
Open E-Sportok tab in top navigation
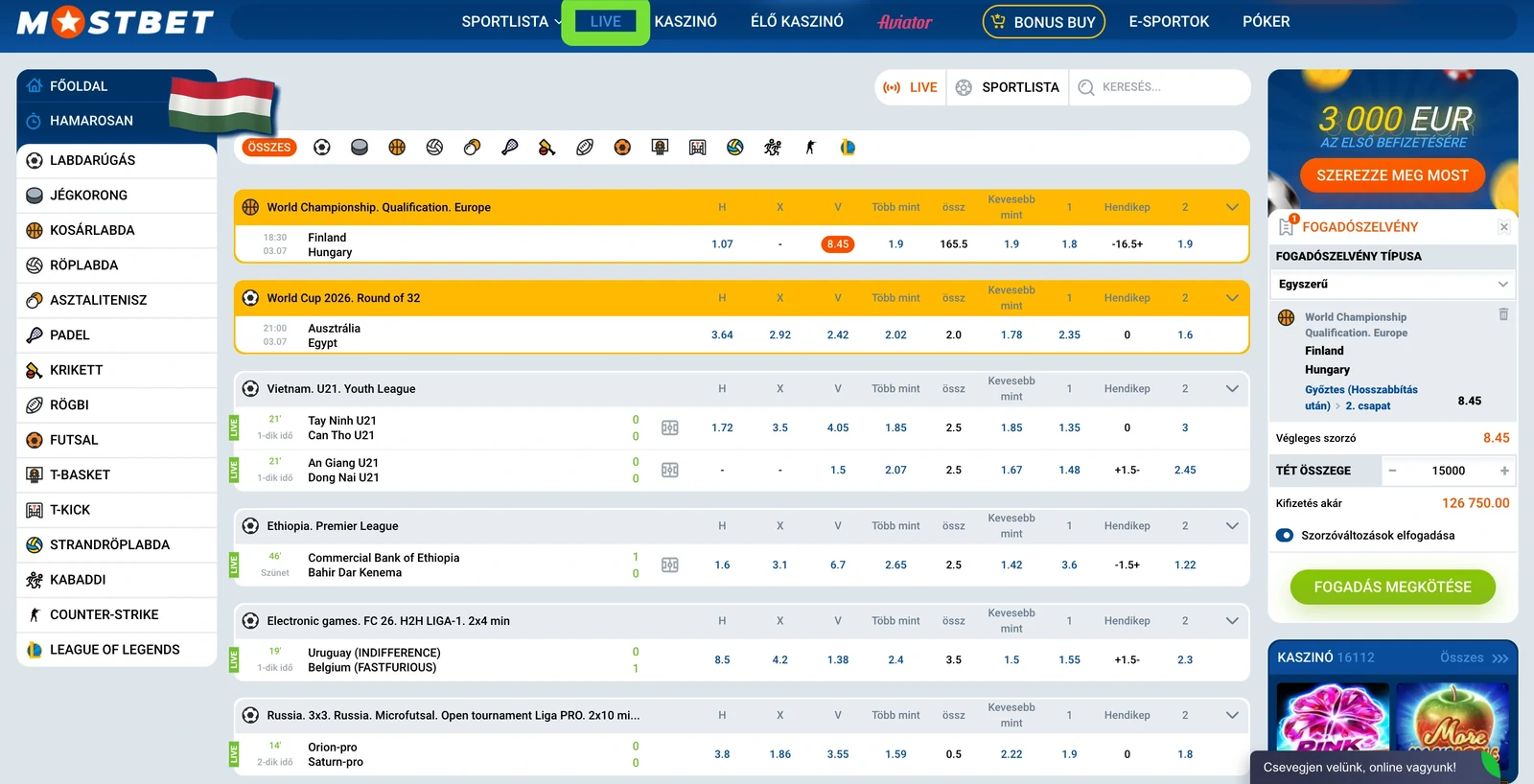coord(1169,22)
